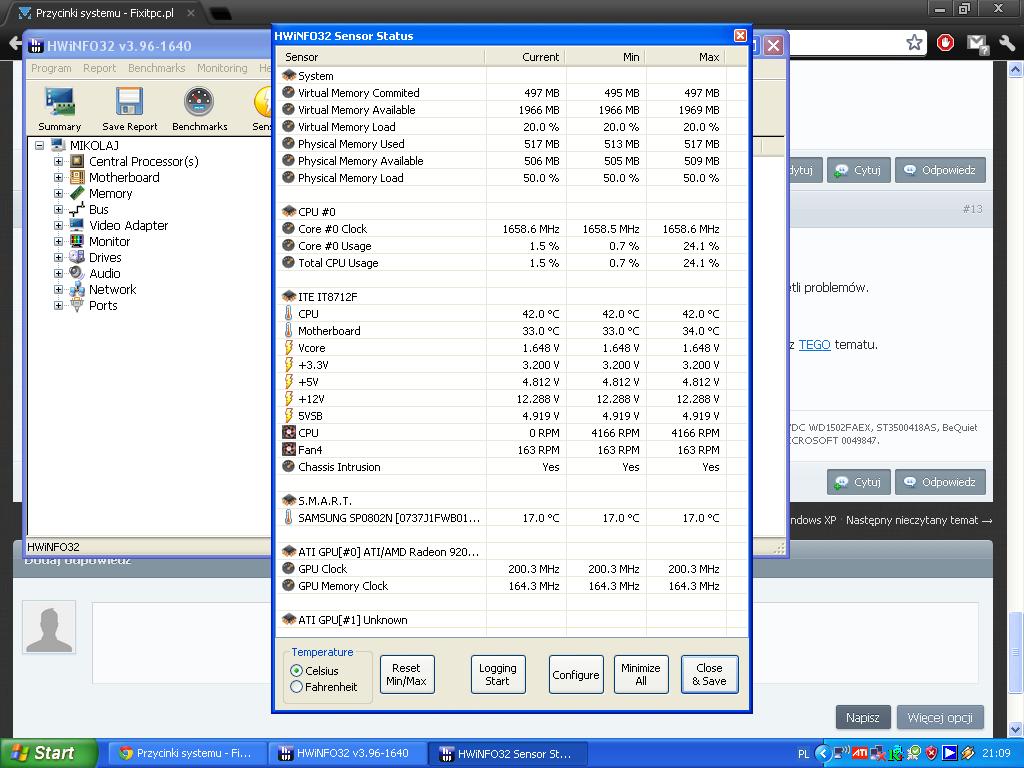
Task: Select the Monitor tree icon
Action: [77, 241]
